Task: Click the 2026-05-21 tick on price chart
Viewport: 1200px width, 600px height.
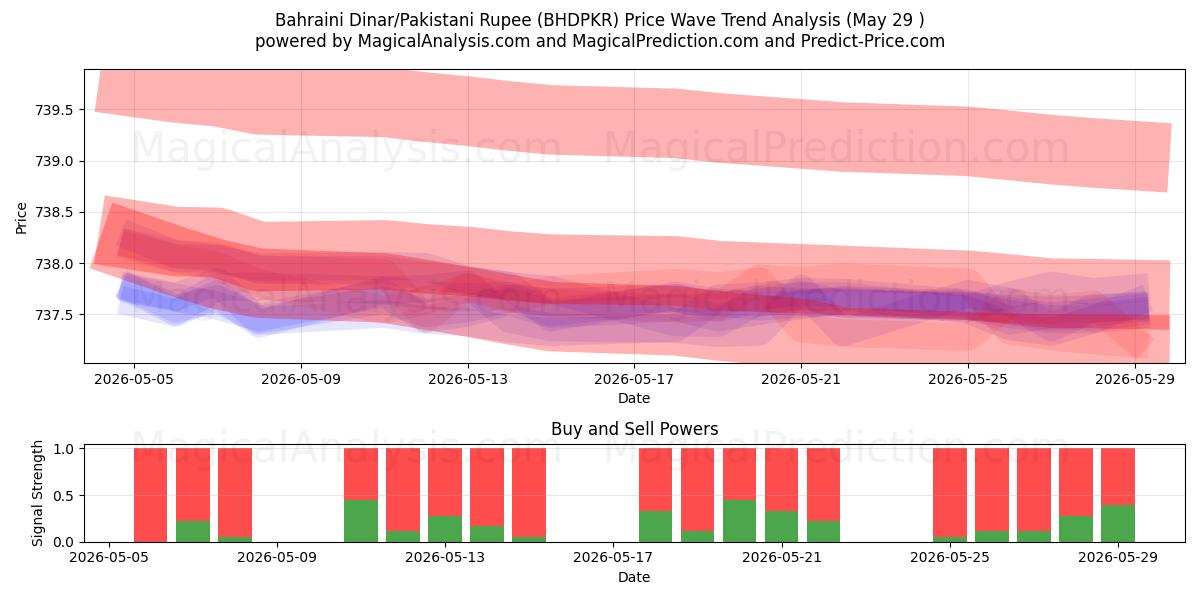Action: (x=801, y=379)
